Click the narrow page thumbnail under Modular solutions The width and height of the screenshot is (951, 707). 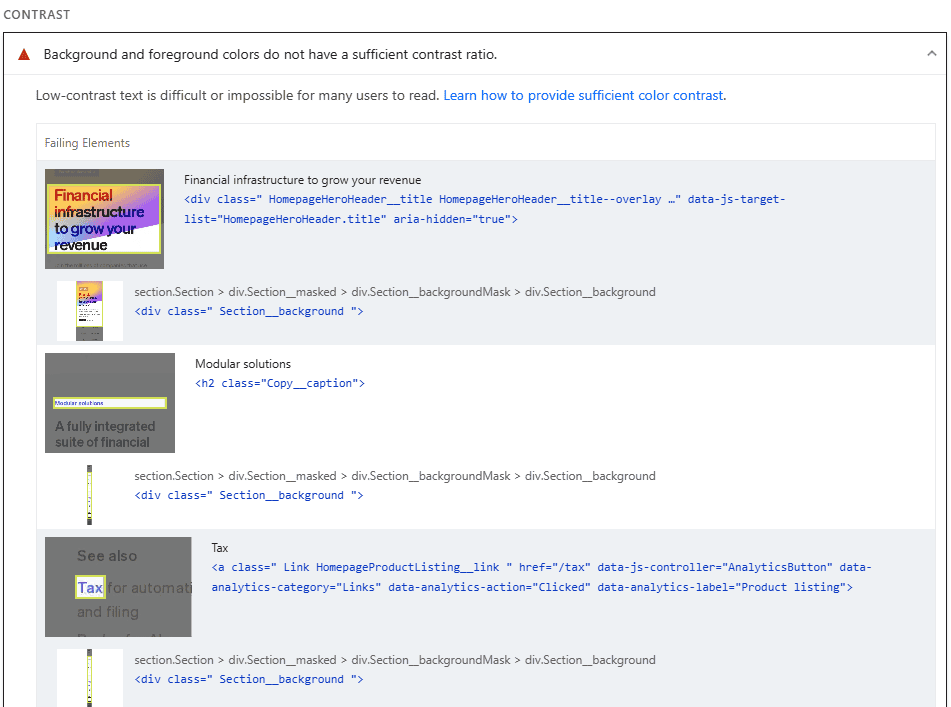pyautogui.click(x=90, y=495)
